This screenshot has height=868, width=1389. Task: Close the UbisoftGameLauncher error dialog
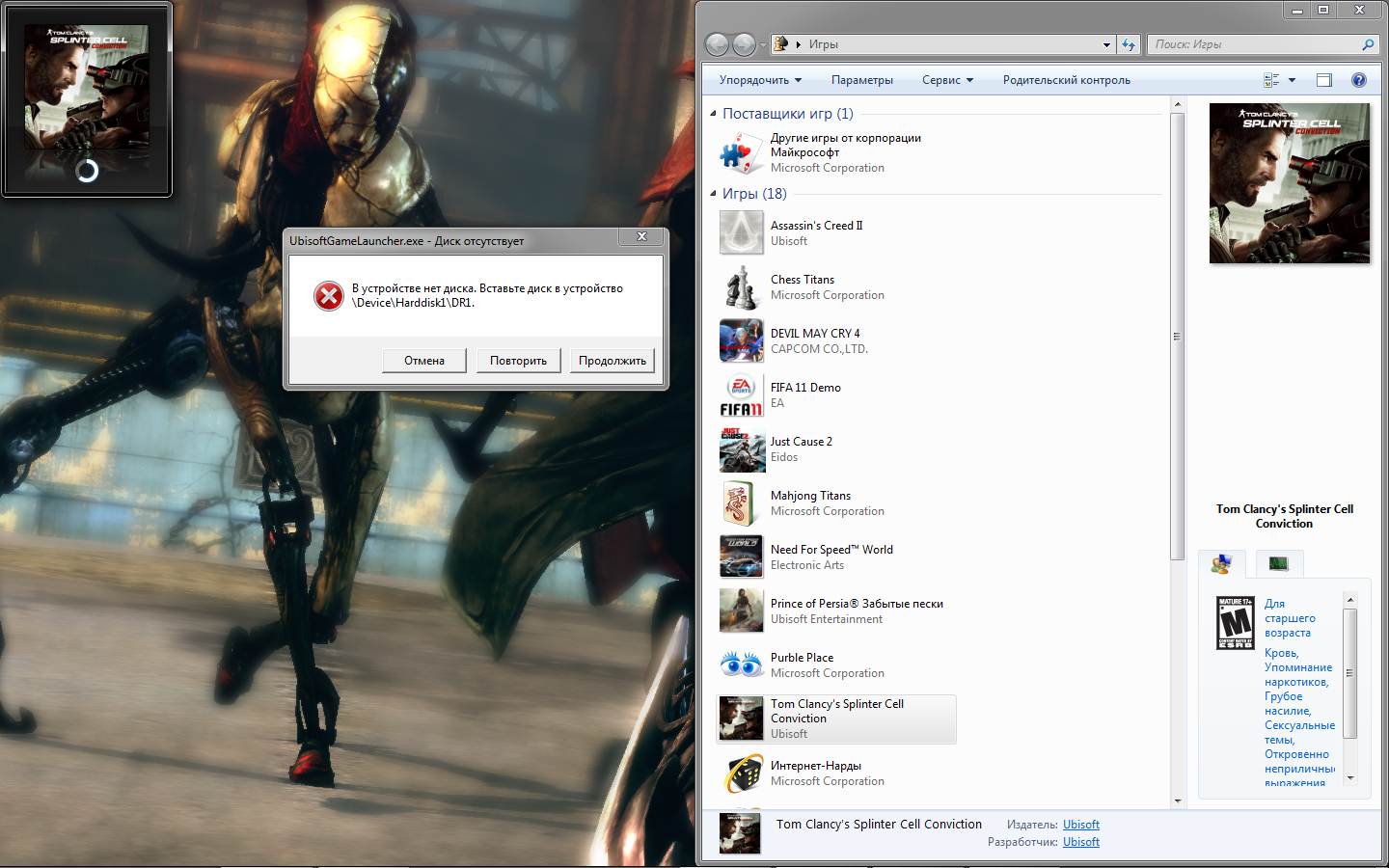coord(641,236)
